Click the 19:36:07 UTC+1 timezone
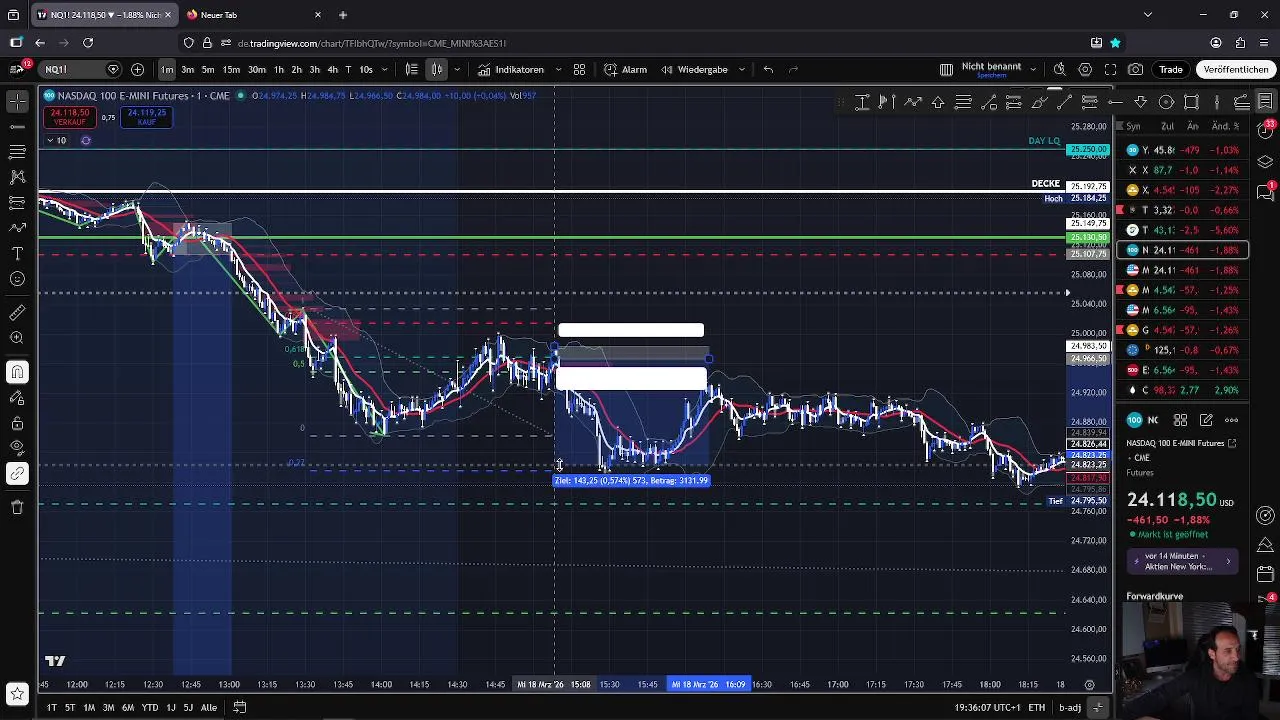 click(x=987, y=707)
